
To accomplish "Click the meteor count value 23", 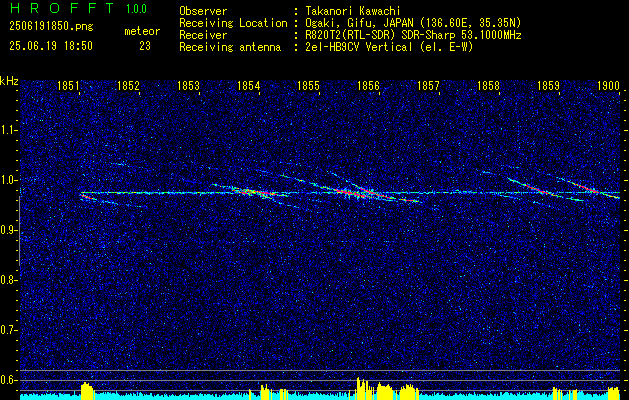I will click(145, 46).
